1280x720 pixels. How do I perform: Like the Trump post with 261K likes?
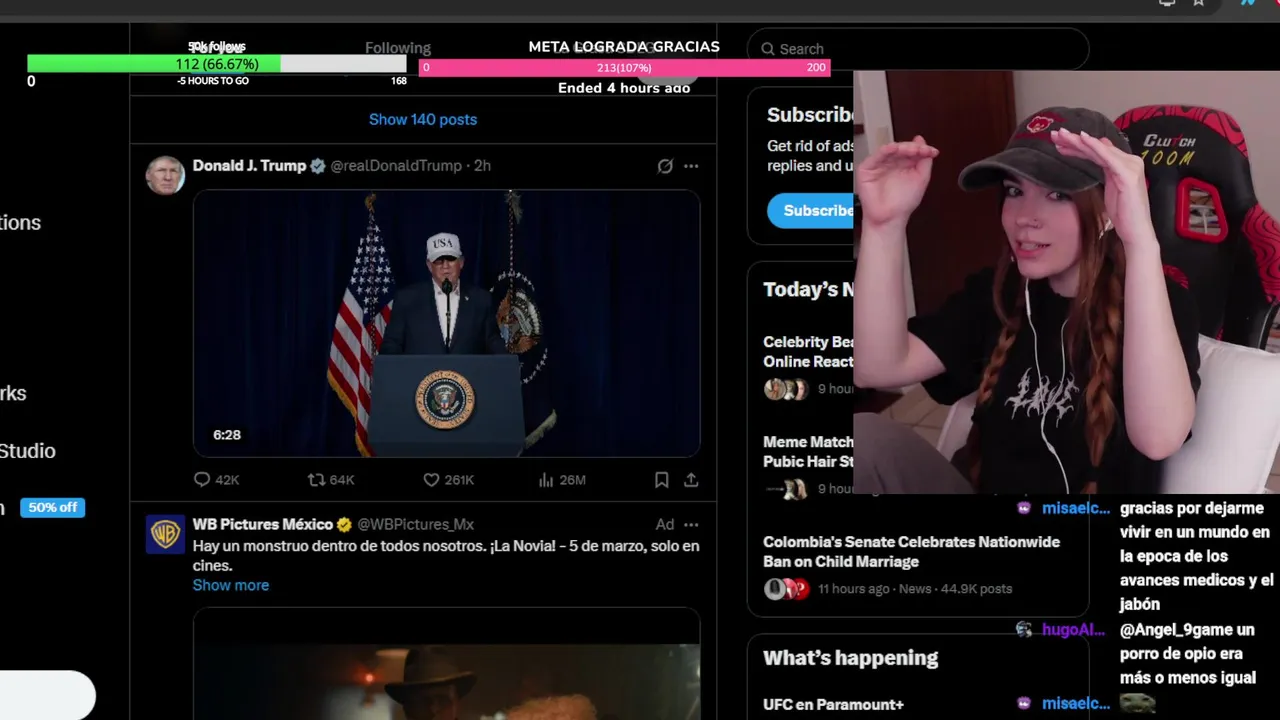(x=448, y=480)
